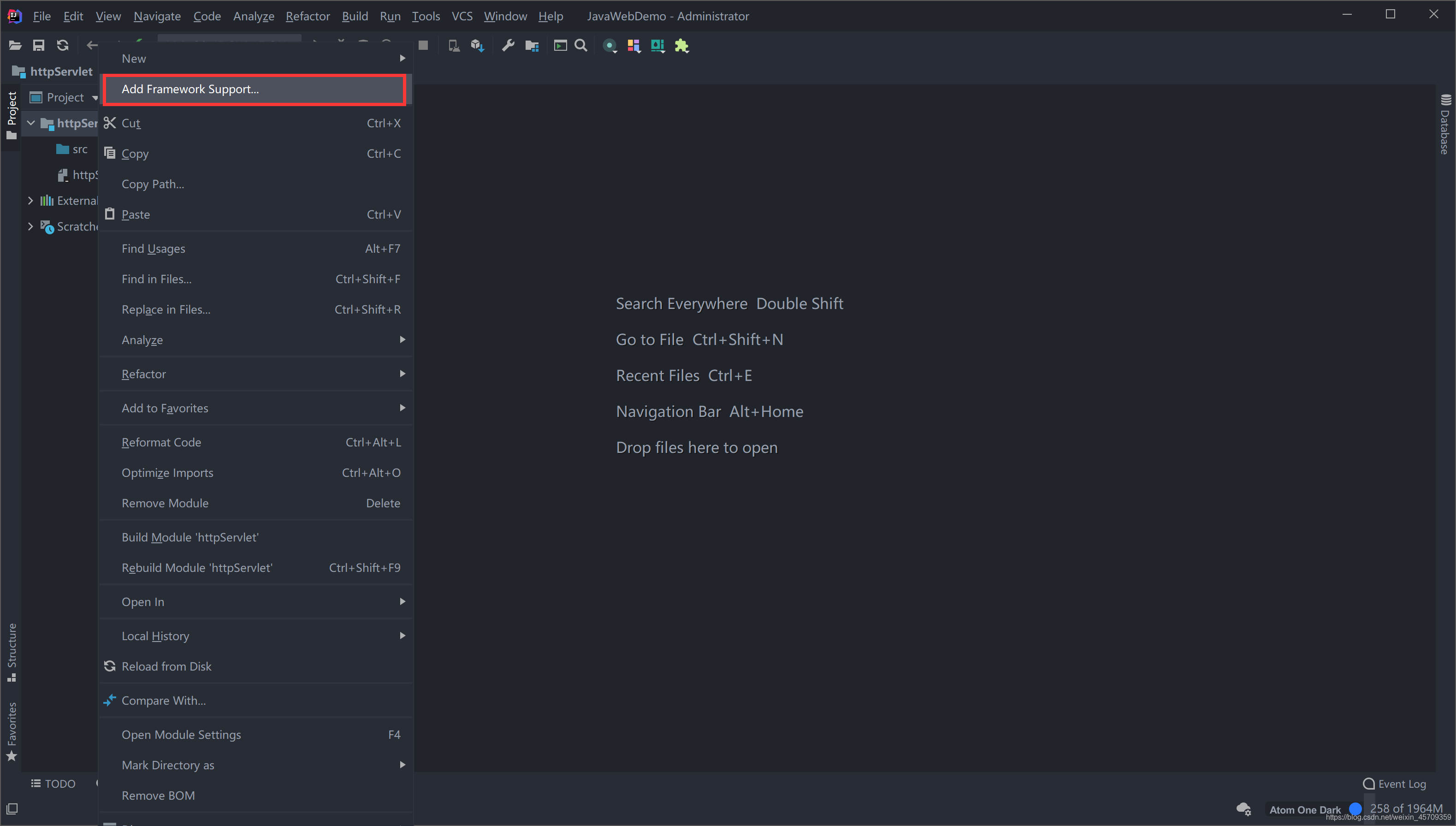Select Rebuild Module 'httpServlet' entry
This screenshot has height=826, width=1456.
(x=256, y=567)
